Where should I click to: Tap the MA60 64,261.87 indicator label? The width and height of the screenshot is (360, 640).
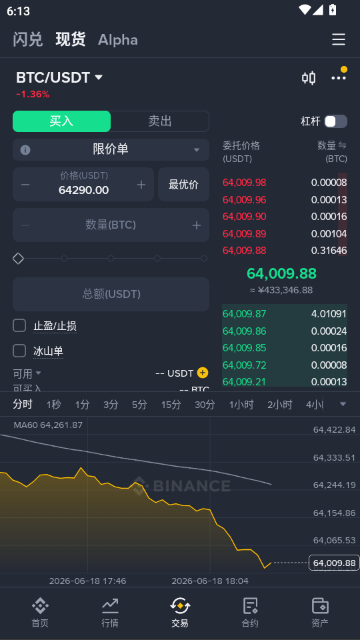point(48,425)
